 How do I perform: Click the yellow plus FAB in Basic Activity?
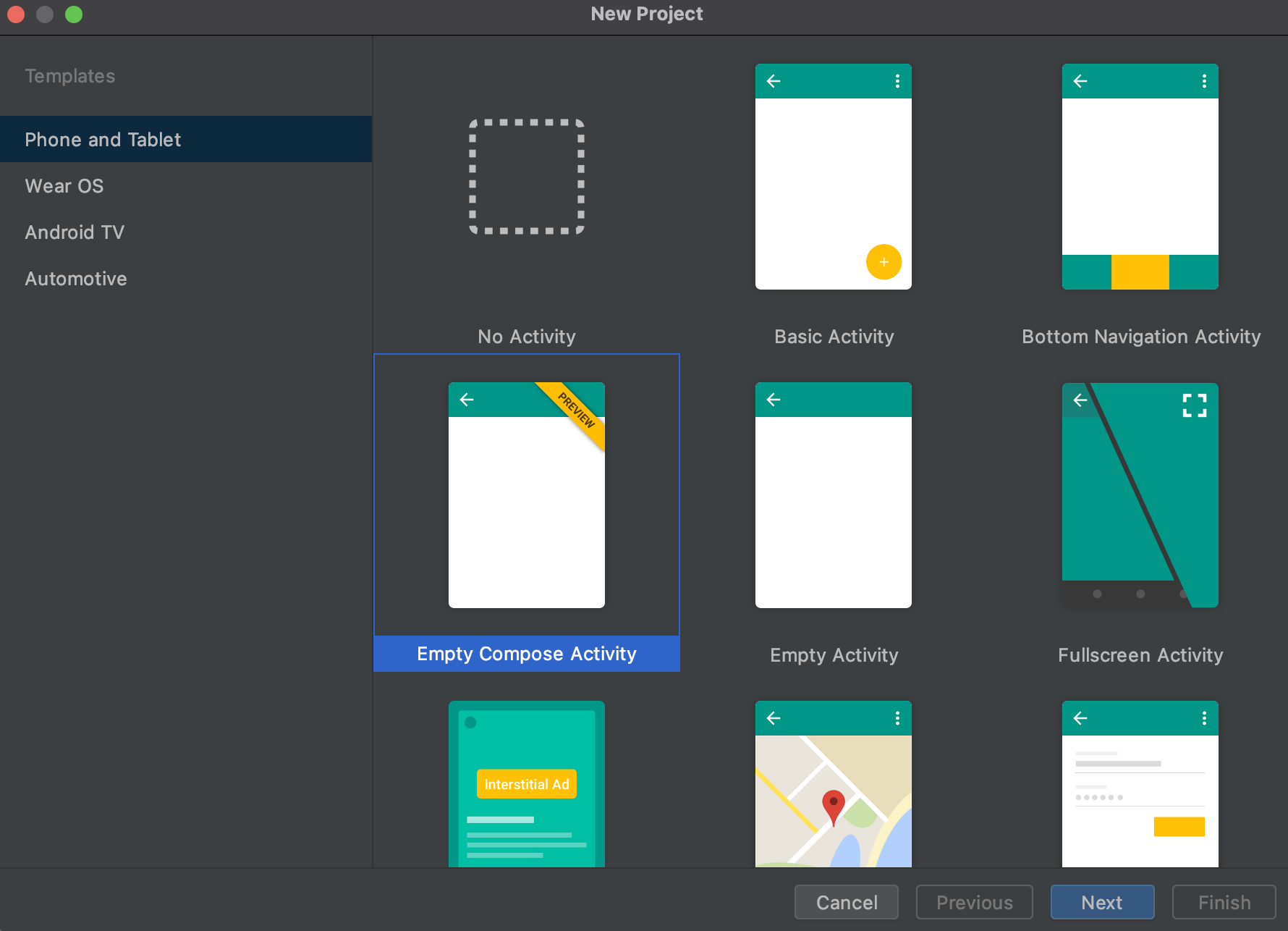(884, 262)
